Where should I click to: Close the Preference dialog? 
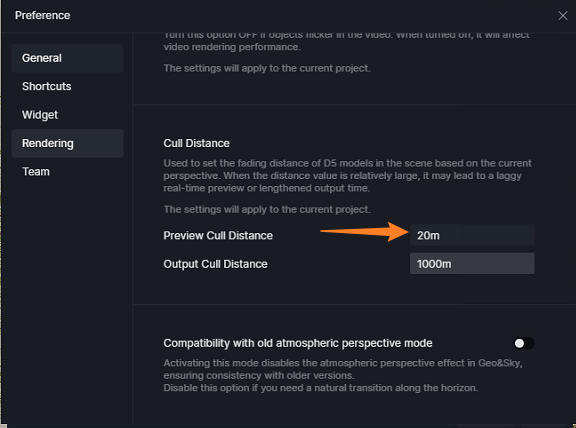[562, 16]
